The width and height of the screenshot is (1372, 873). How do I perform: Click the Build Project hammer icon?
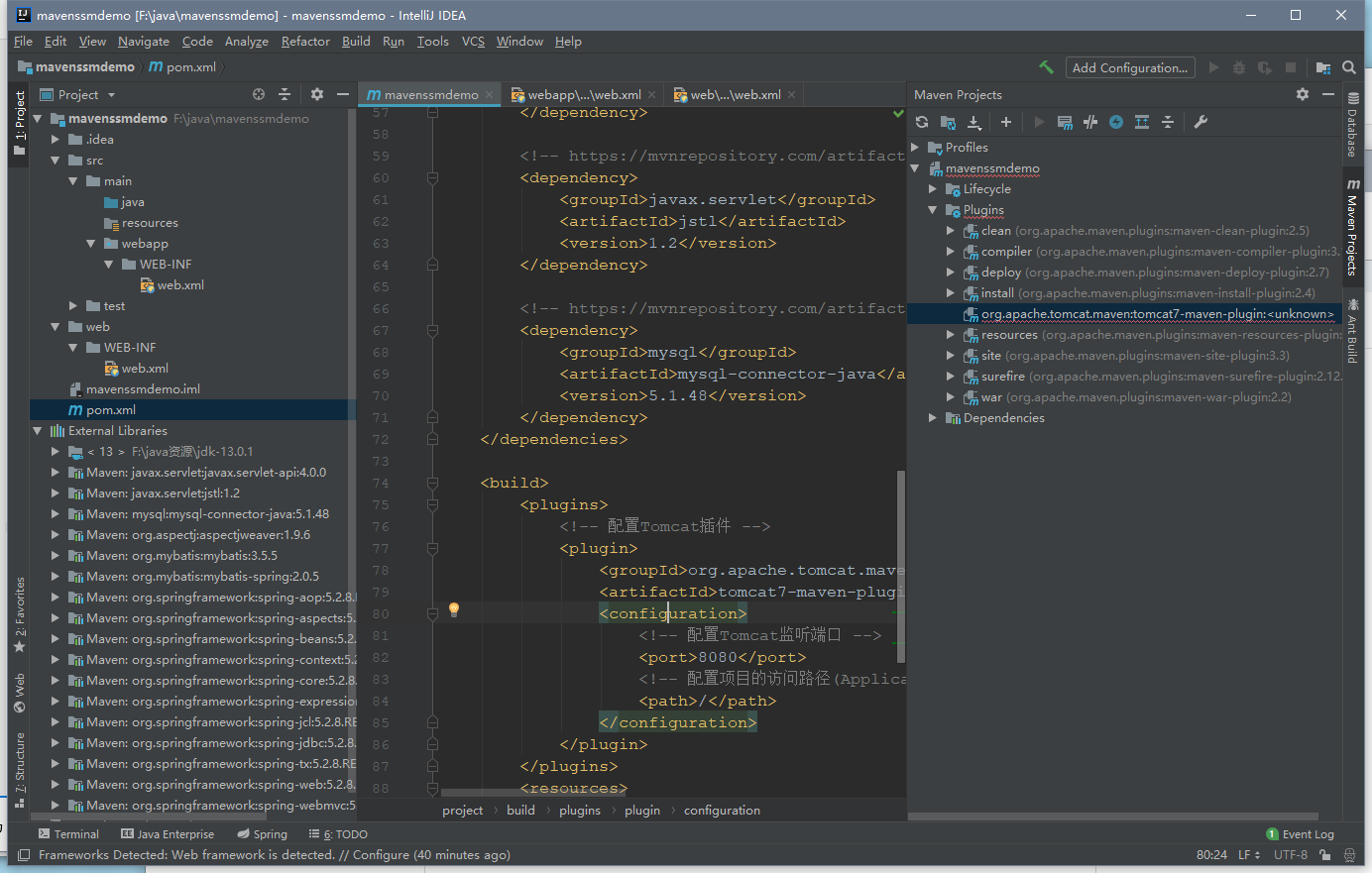coord(1046,67)
